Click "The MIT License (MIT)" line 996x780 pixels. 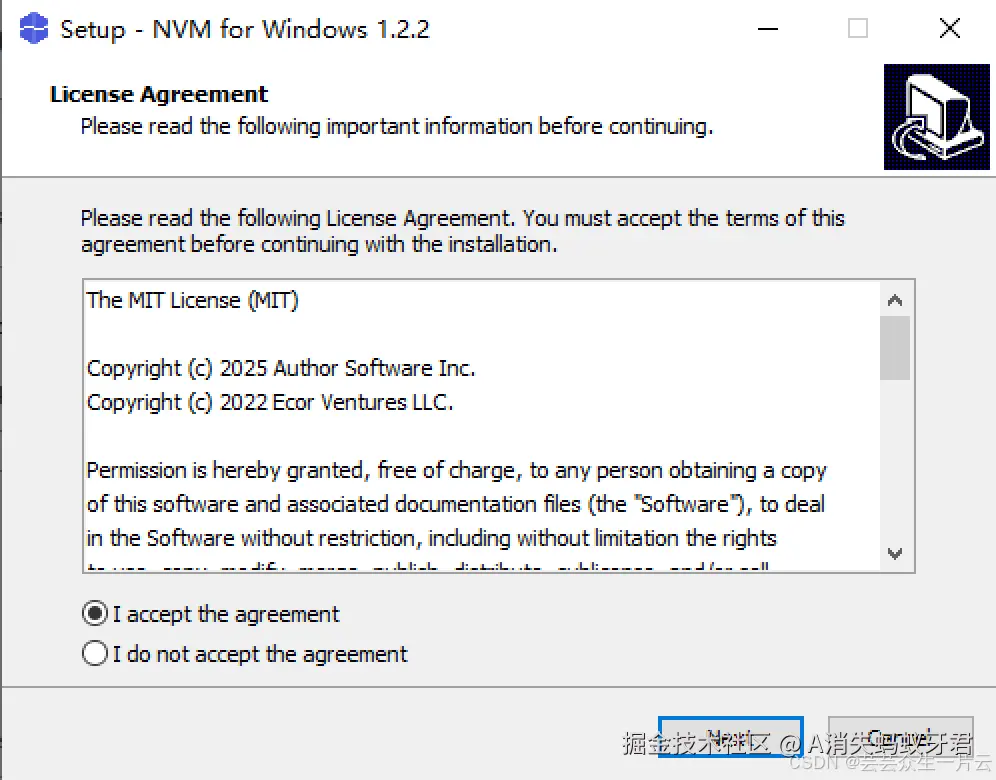(192, 300)
